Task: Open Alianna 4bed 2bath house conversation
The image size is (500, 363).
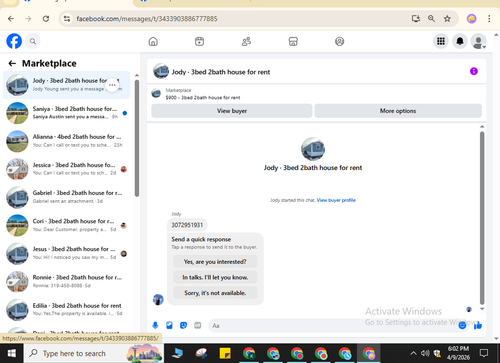Action: pyautogui.click(x=67, y=141)
